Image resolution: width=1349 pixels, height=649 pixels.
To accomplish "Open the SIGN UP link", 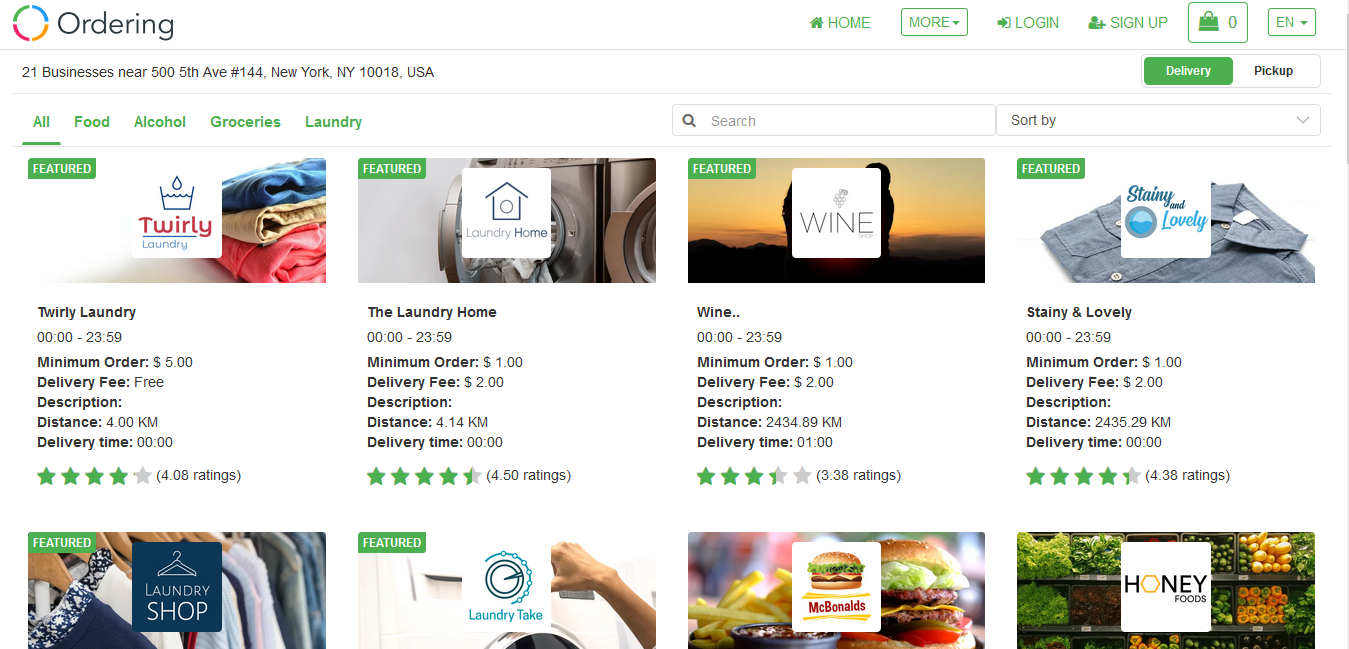I will pos(1128,23).
